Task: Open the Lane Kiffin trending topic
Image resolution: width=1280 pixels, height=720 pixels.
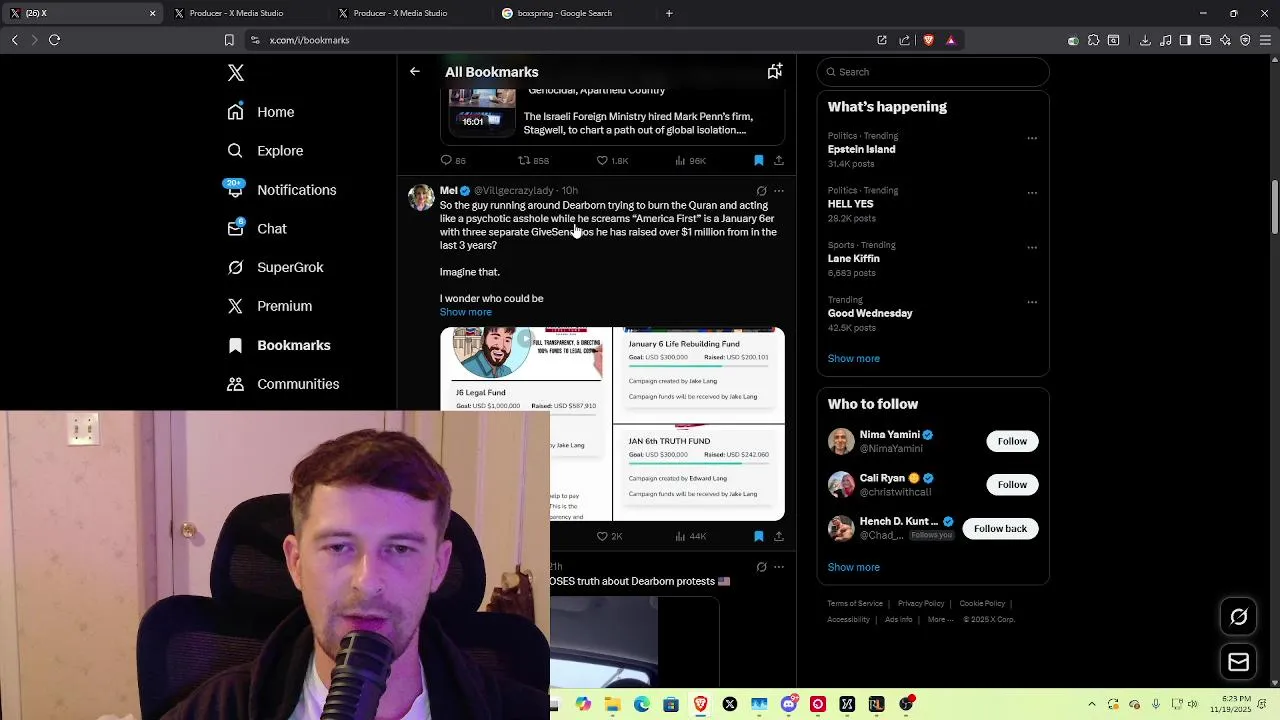Action: [x=853, y=259]
